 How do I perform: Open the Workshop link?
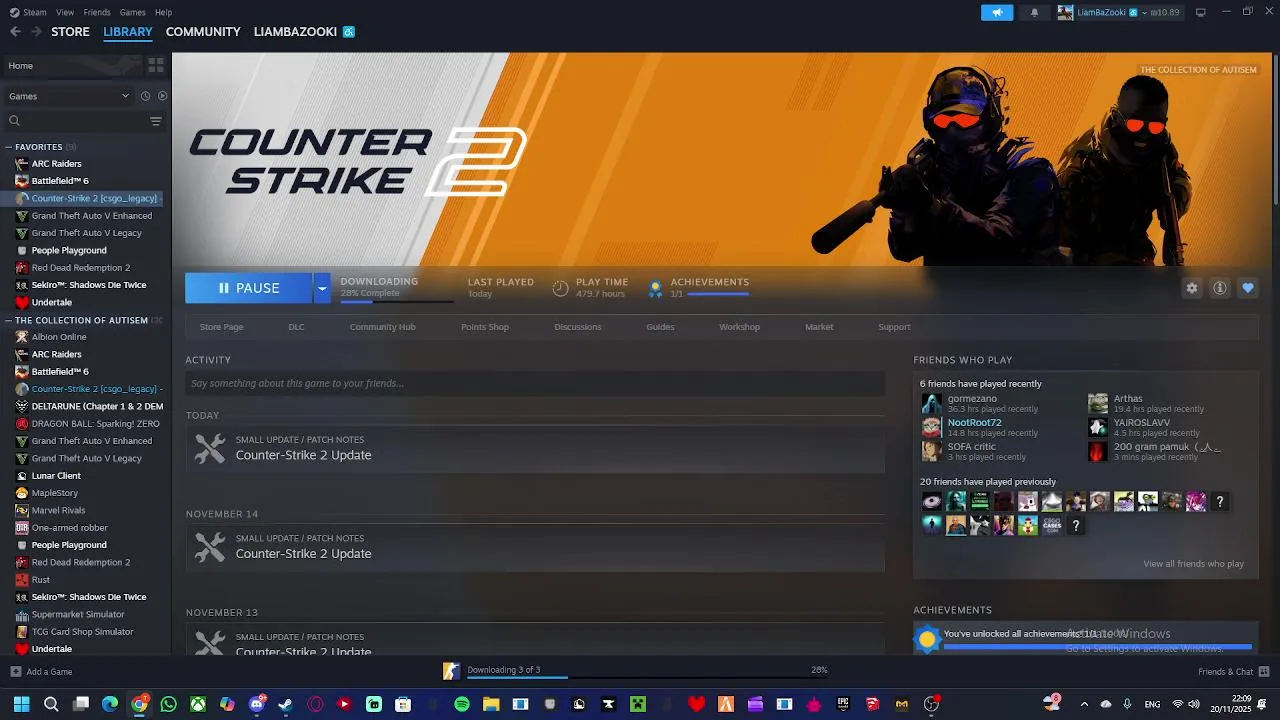click(x=739, y=327)
